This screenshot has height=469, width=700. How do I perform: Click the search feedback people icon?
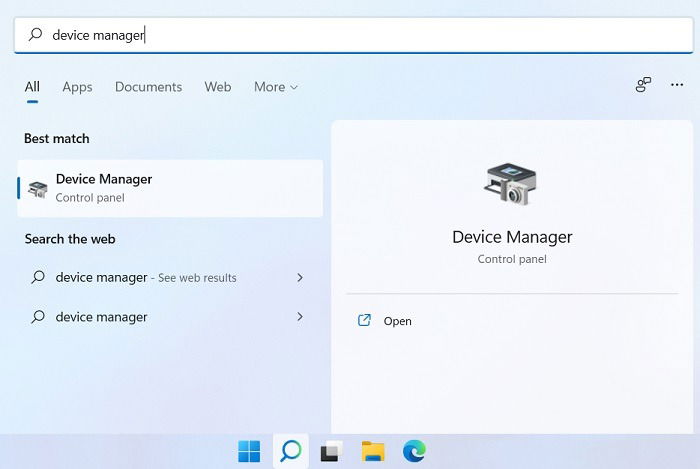643,84
